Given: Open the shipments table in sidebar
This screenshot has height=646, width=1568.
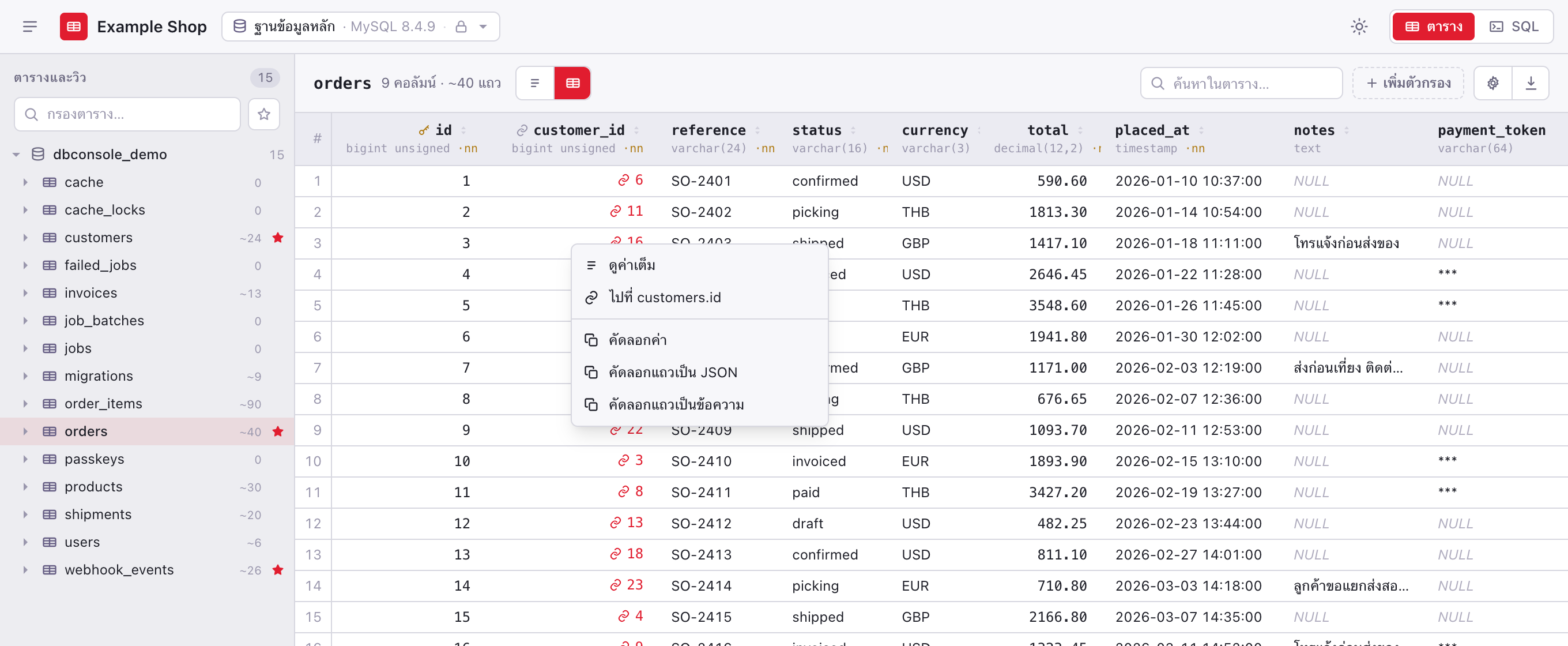Looking at the screenshot, I should [146, 514].
